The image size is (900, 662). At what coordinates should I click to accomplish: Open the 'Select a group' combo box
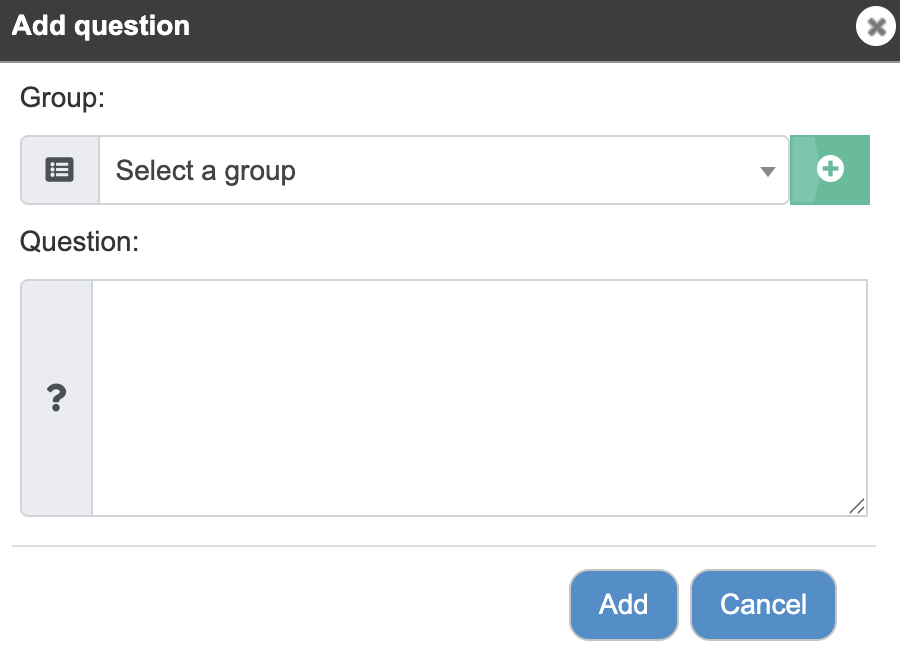pos(444,170)
